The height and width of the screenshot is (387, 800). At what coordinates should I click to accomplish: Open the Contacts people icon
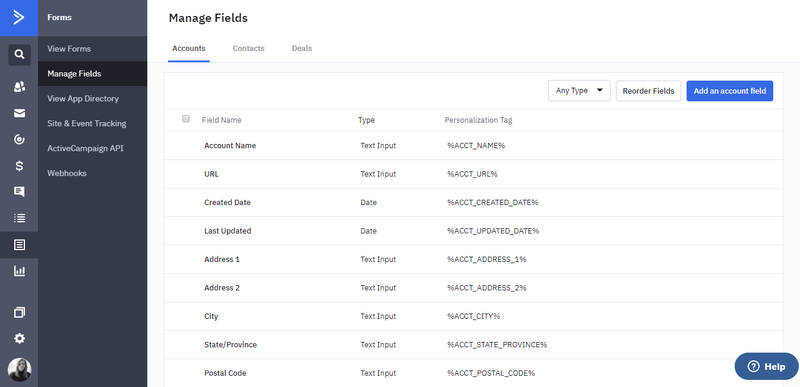(19, 87)
